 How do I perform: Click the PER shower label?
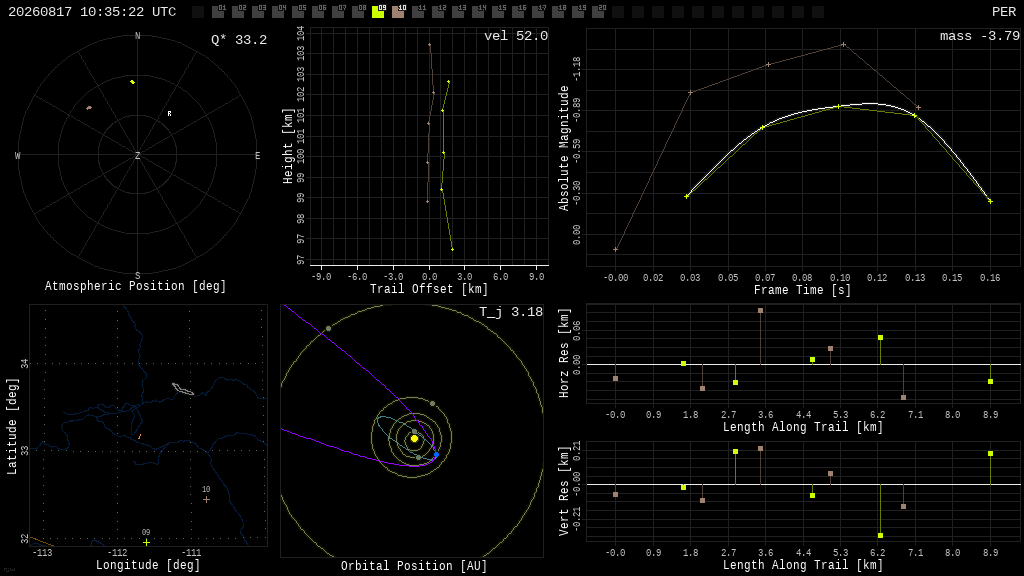coord(1004,12)
